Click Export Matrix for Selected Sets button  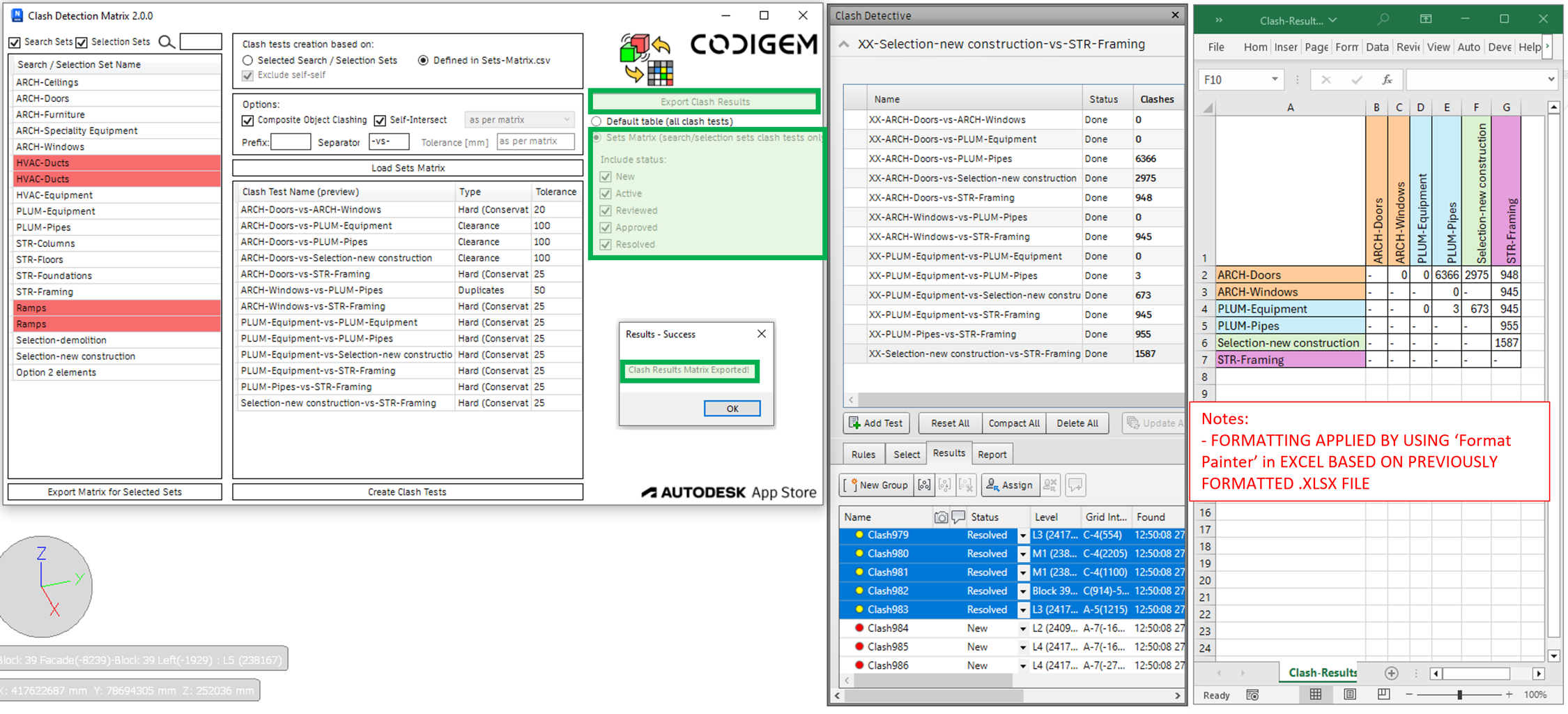point(115,492)
